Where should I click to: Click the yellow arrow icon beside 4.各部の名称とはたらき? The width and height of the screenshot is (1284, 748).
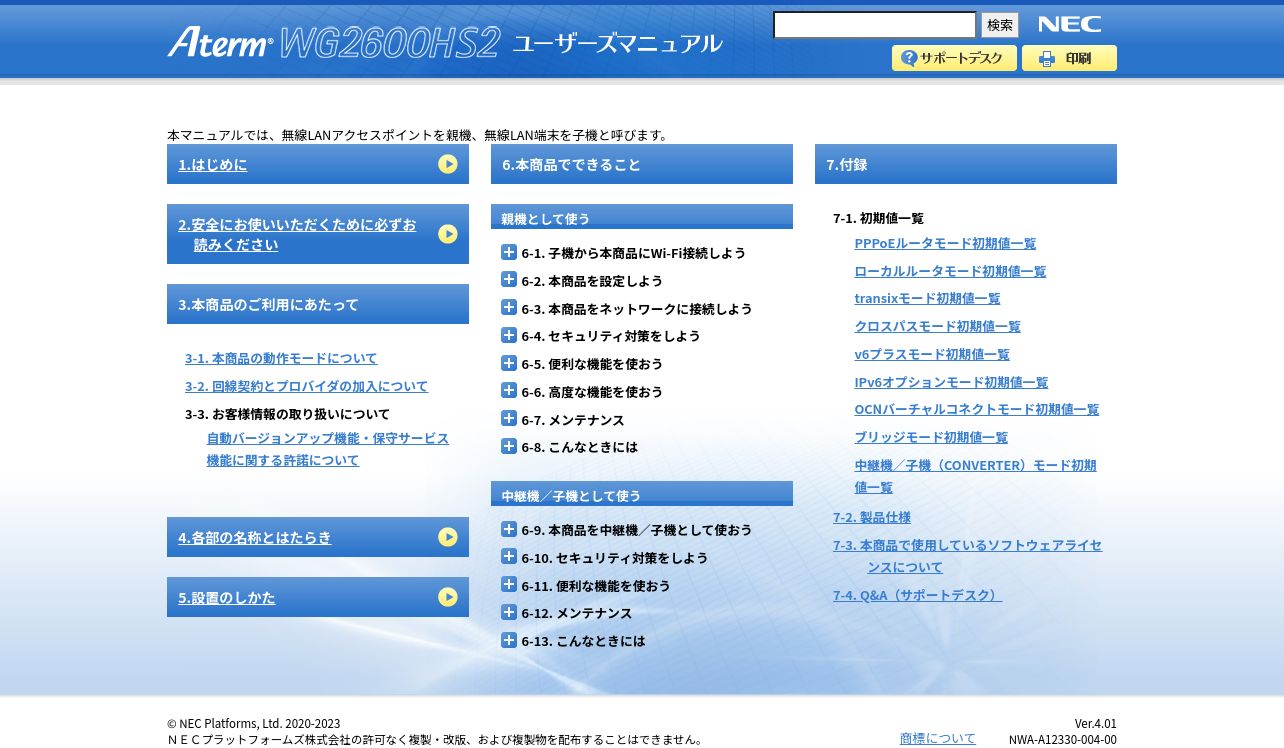(448, 537)
